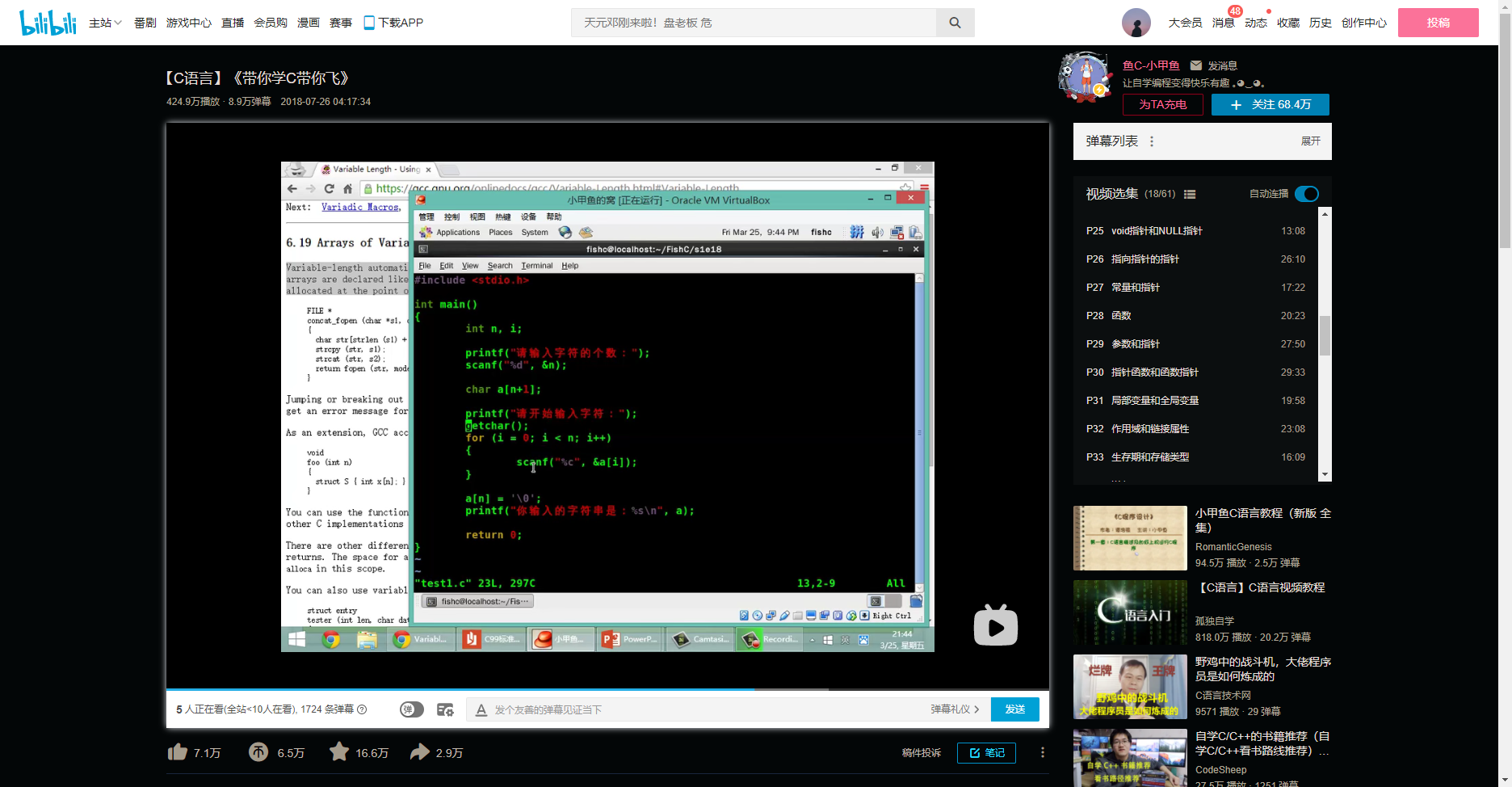Select episode P32 作用域和链接属性
Screen dimensions: 1512x787
click(x=1195, y=429)
